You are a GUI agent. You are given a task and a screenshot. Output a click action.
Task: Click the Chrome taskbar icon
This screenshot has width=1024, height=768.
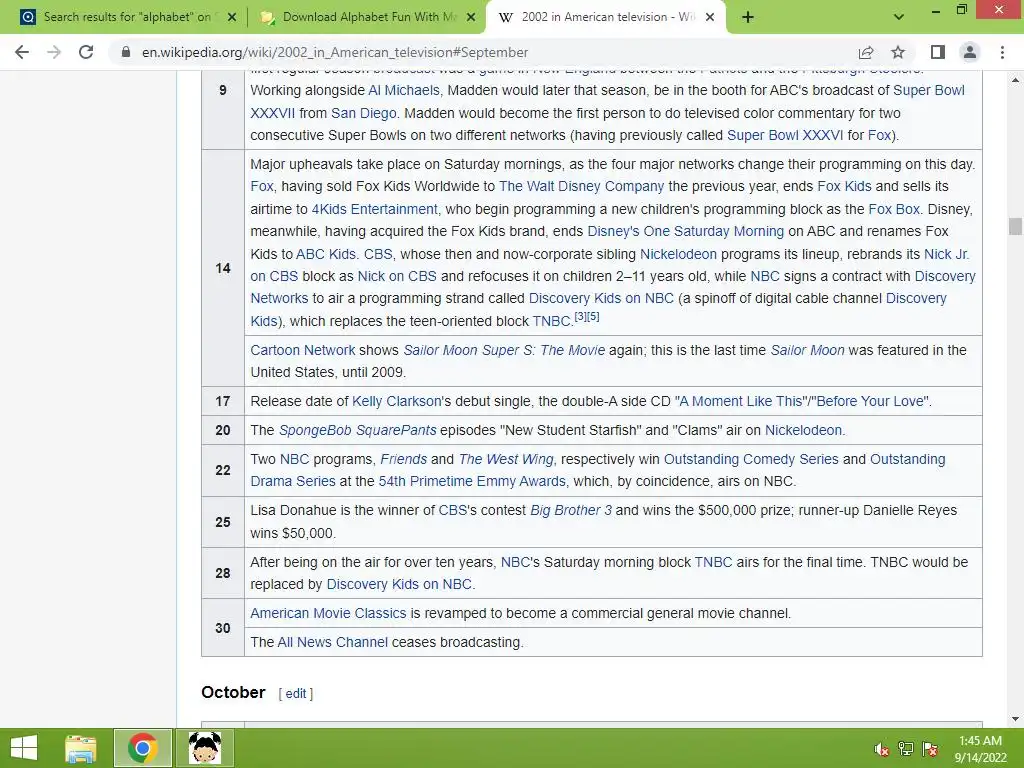click(x=142, y=748)
